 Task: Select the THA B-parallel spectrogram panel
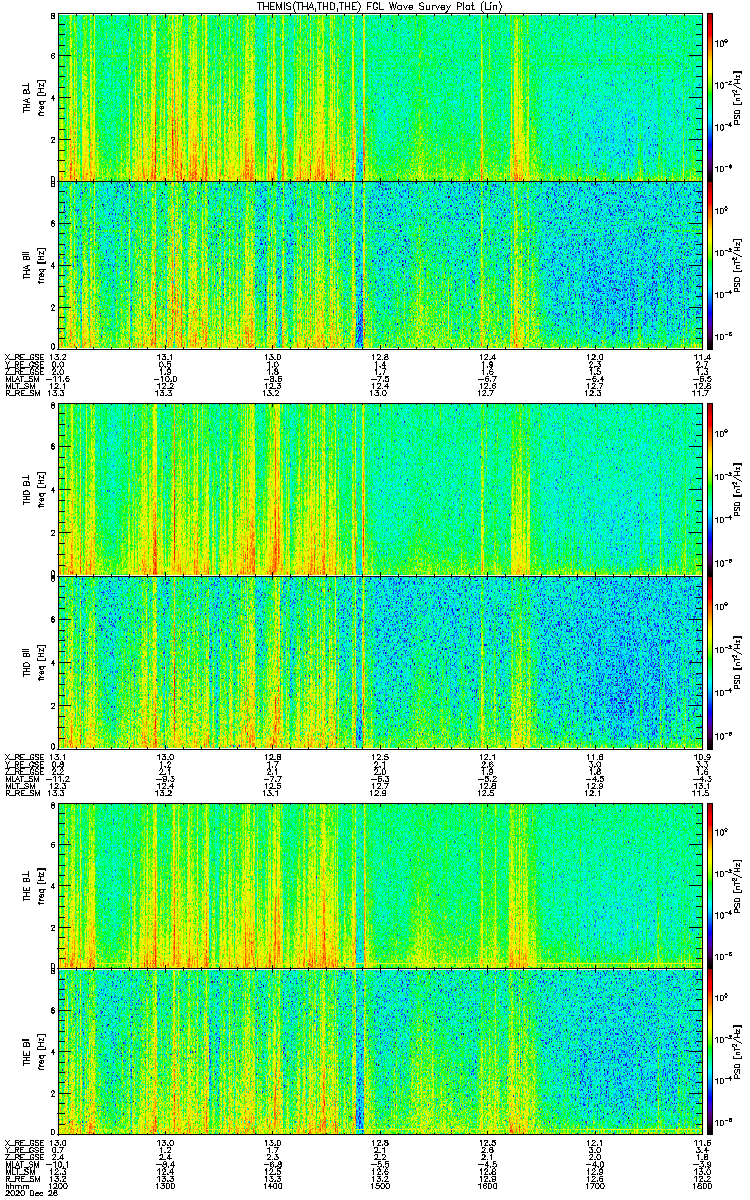point(382,264)
